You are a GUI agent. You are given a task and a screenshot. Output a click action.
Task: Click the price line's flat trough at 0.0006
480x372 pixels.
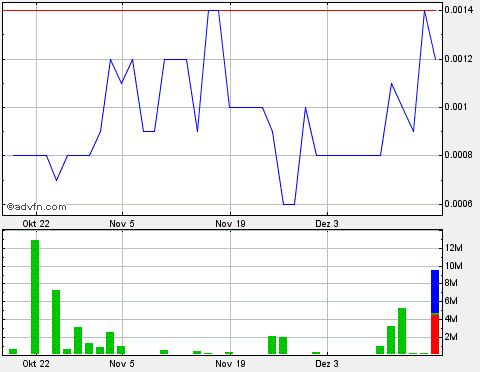click(x=289, y=204)
